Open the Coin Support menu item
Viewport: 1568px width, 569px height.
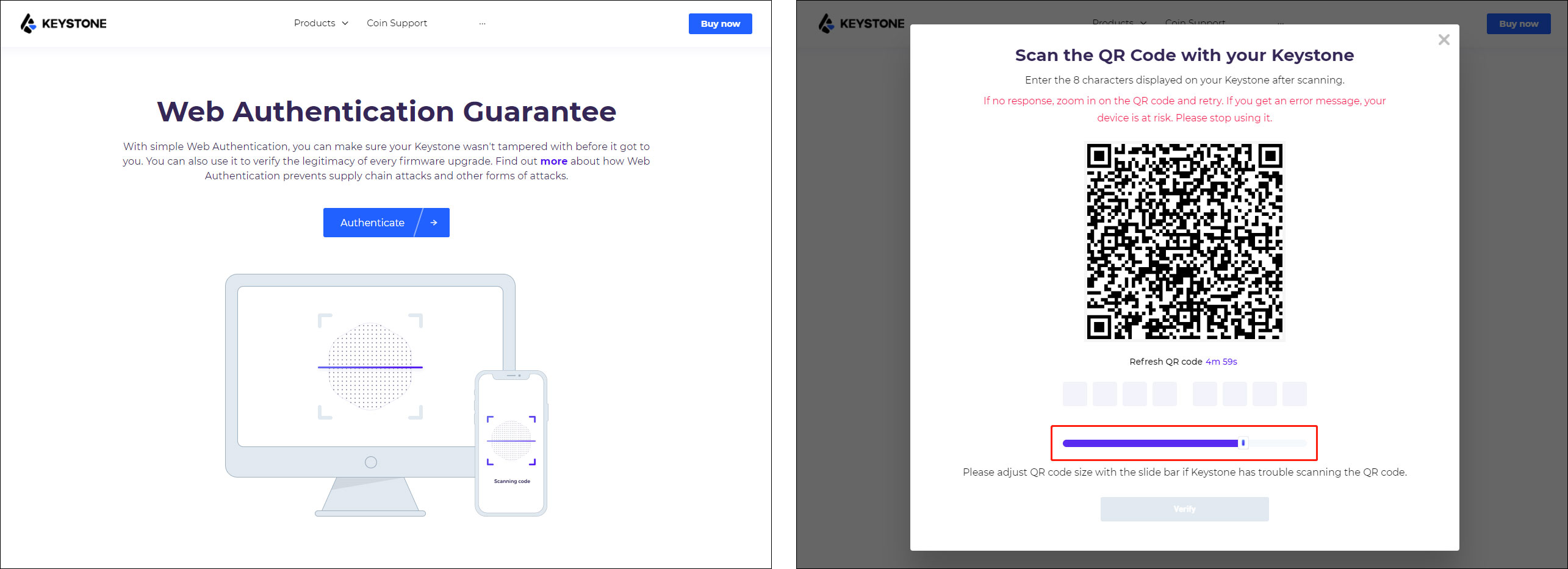(x=397, y=23)
